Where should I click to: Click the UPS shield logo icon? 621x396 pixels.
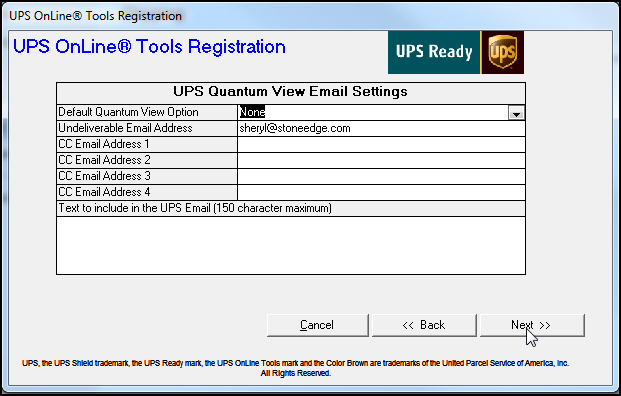pyautogui.click(x=503, y=52)
